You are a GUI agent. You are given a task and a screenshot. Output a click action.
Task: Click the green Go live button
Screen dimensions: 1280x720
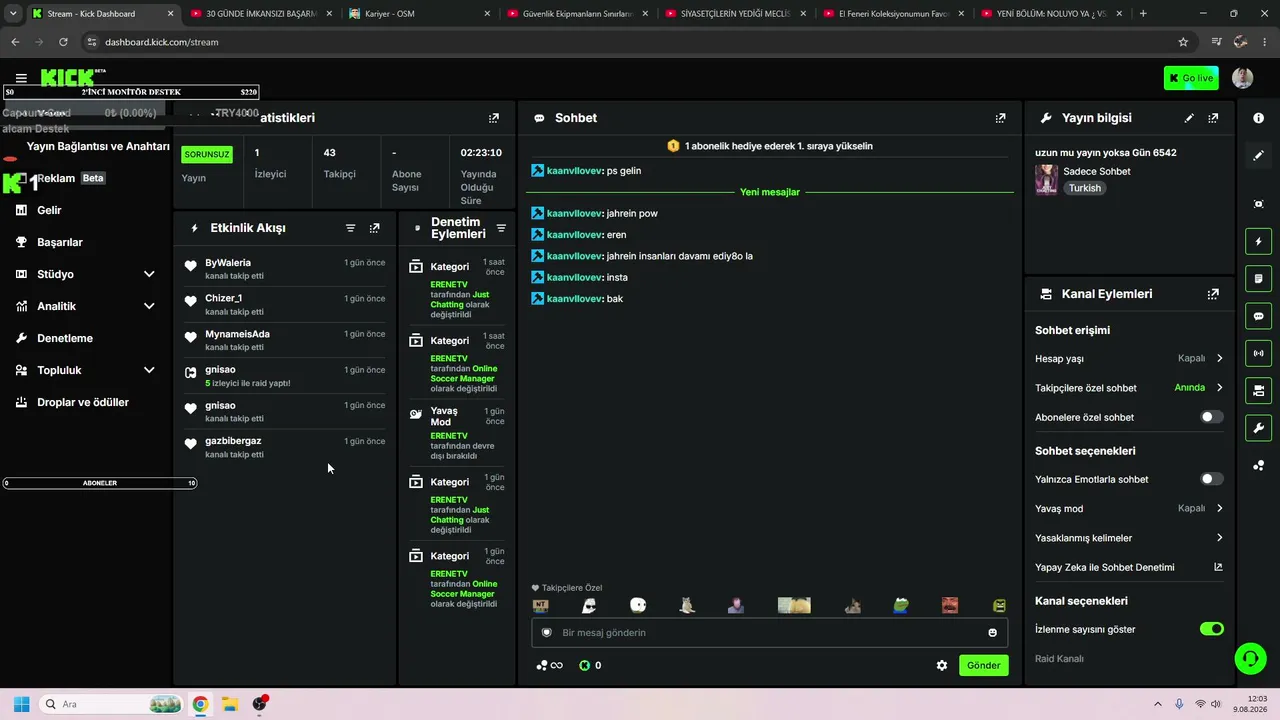1191,78
